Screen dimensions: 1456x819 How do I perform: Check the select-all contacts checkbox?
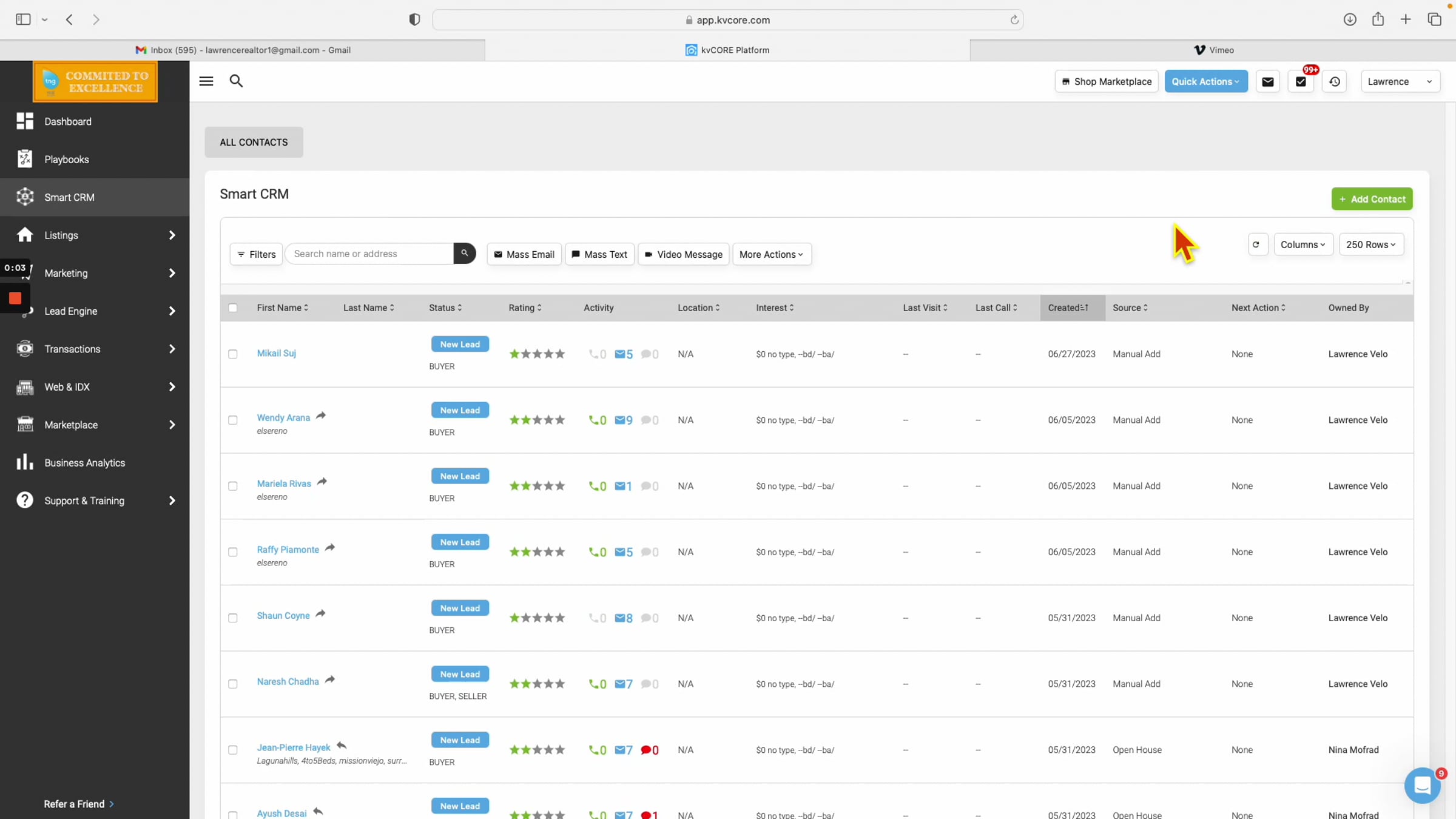click(x=232, y=308)
